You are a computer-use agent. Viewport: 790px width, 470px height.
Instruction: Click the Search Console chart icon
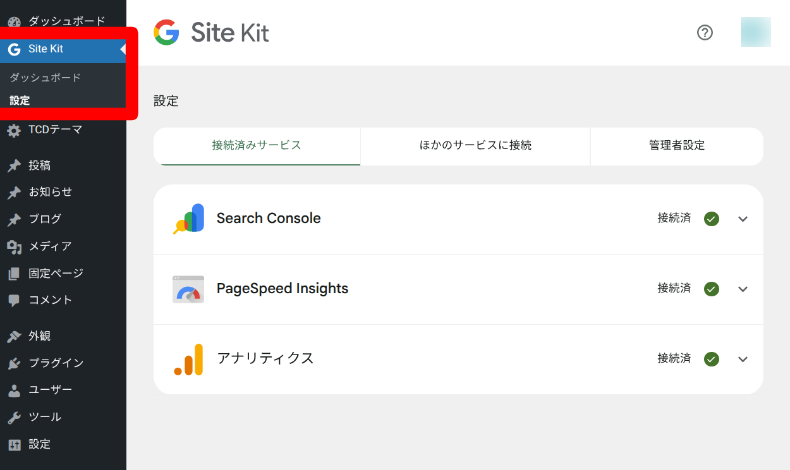coord(188,219)
